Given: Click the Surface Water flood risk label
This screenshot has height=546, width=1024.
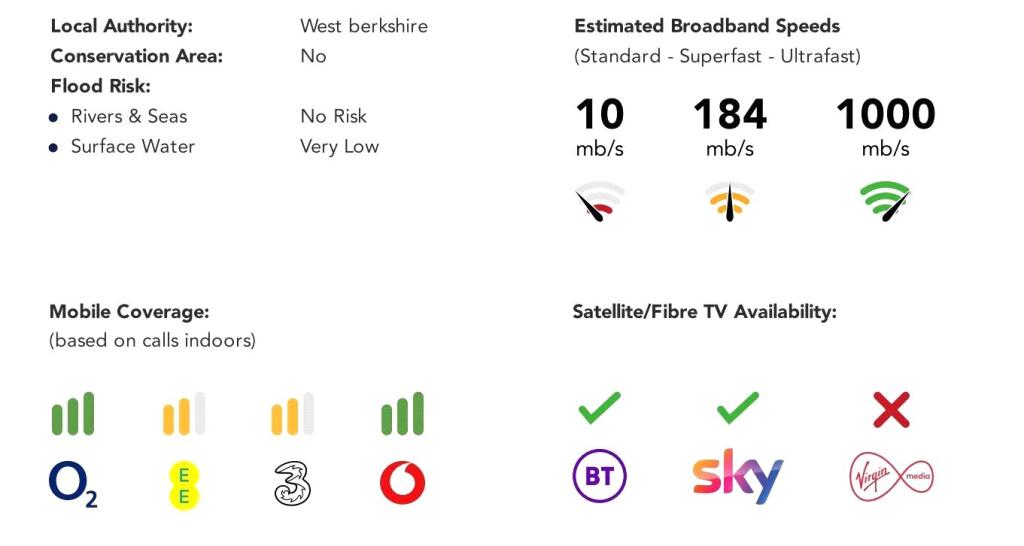Looking at the screenshot, I should click(x=132, y=146).
